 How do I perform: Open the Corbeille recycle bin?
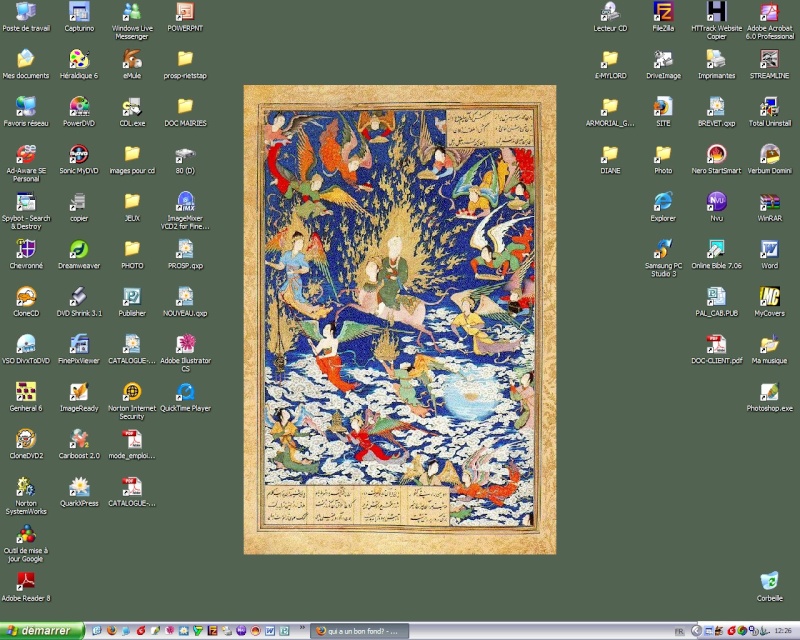pos(769,586)
